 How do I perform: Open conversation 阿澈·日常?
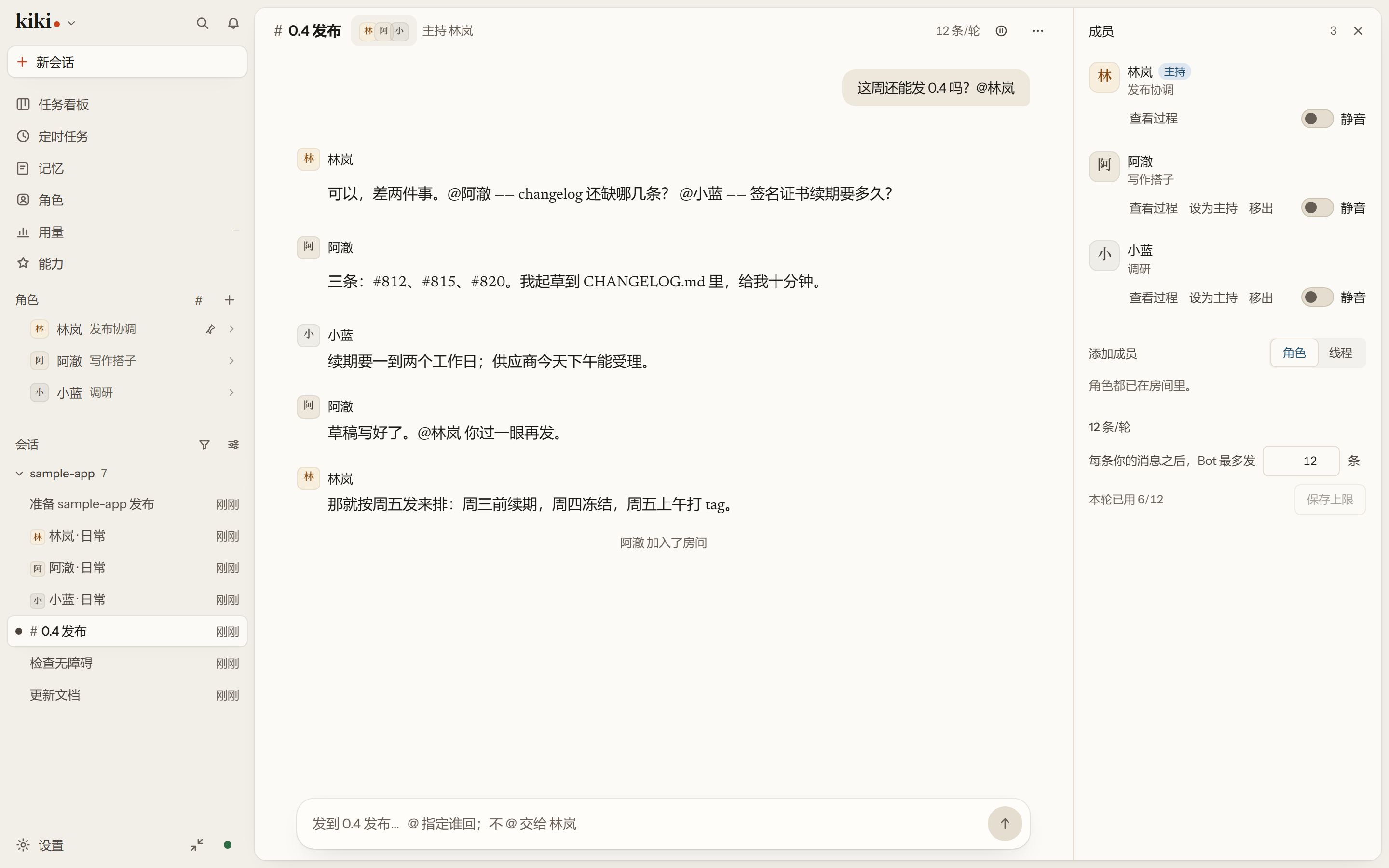[127, 568]
